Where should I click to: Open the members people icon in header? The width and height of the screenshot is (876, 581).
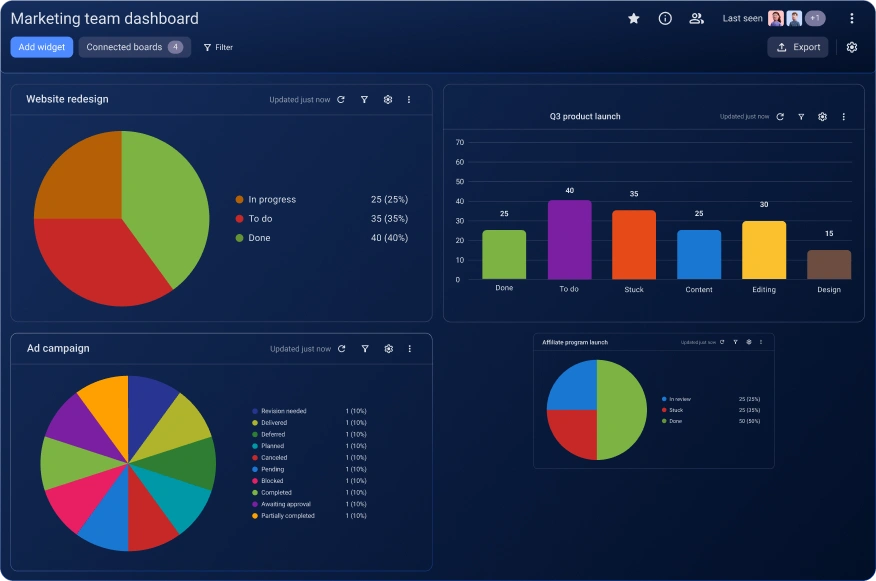tap(696, 18)
